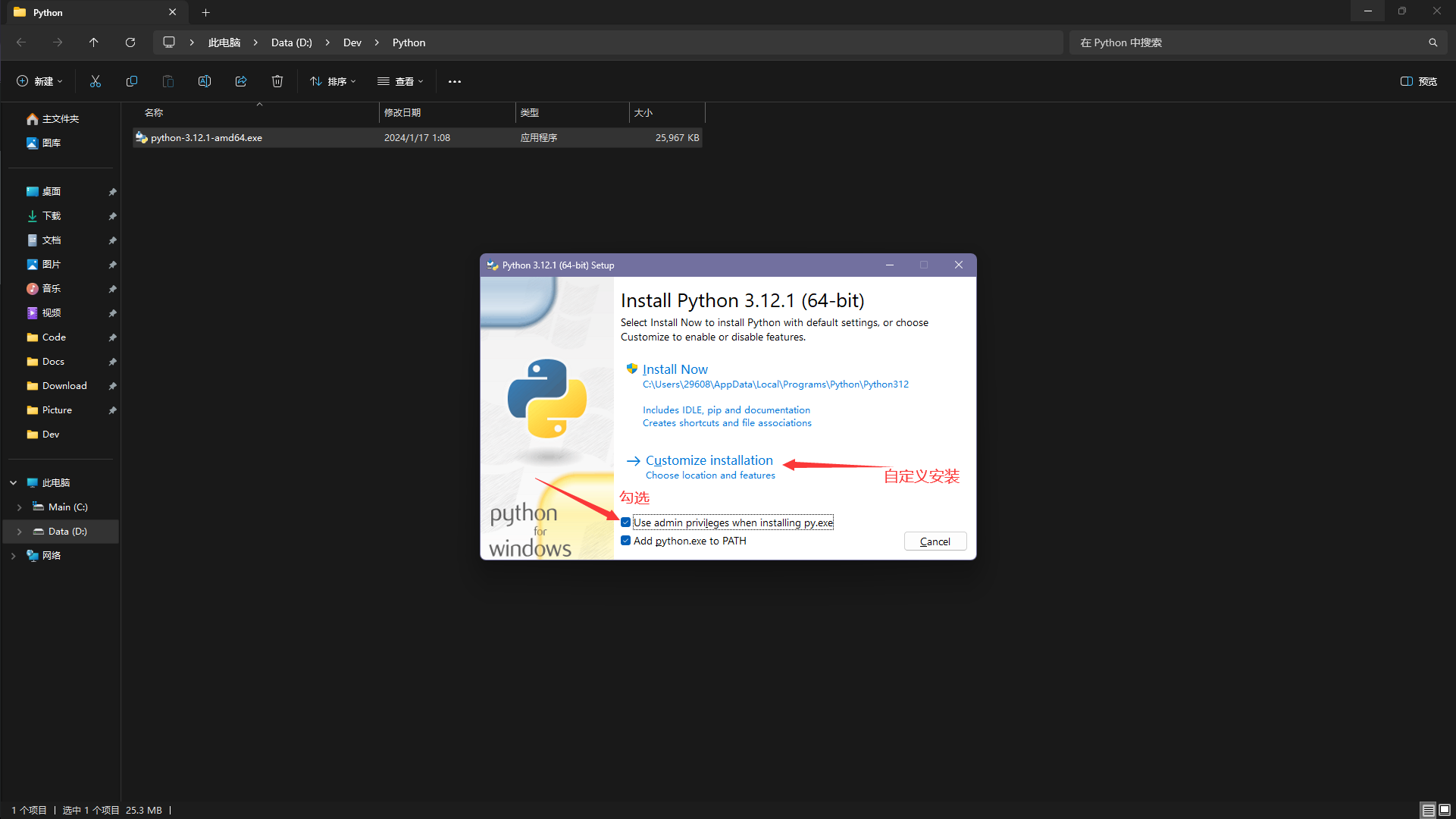This screenshot has width=1456, height=819.
Task: Switch to thumbnail view icon in status bar
Action: pos(1445,810)
